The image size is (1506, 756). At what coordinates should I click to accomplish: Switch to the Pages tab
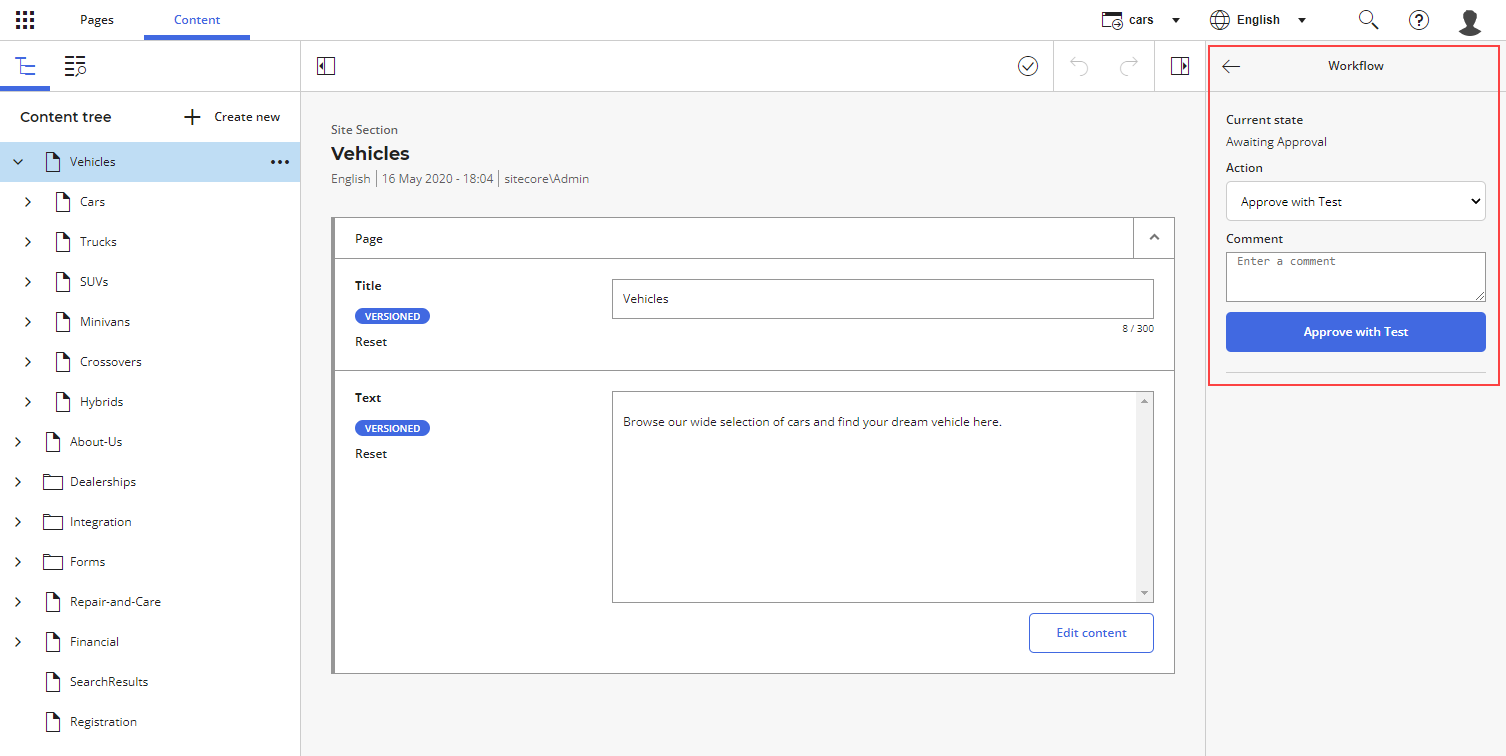(x=97, y=20)
